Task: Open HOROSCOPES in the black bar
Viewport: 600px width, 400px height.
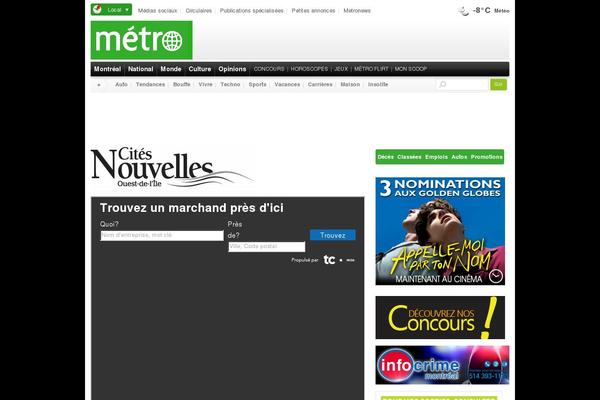Action: point(309,69)
